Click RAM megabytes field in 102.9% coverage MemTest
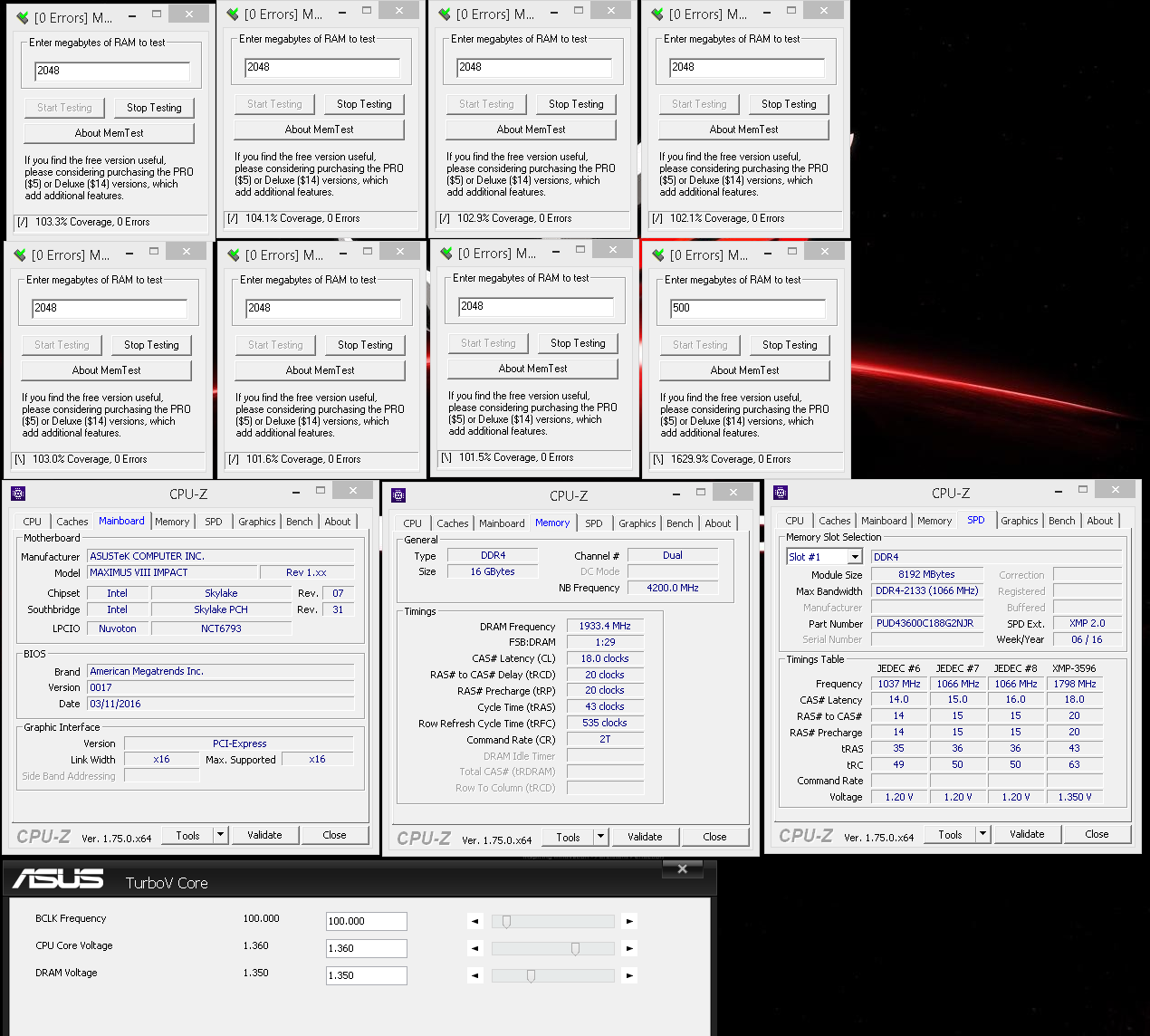The width and height of the screenshot is (1150, 1036). 534,67
